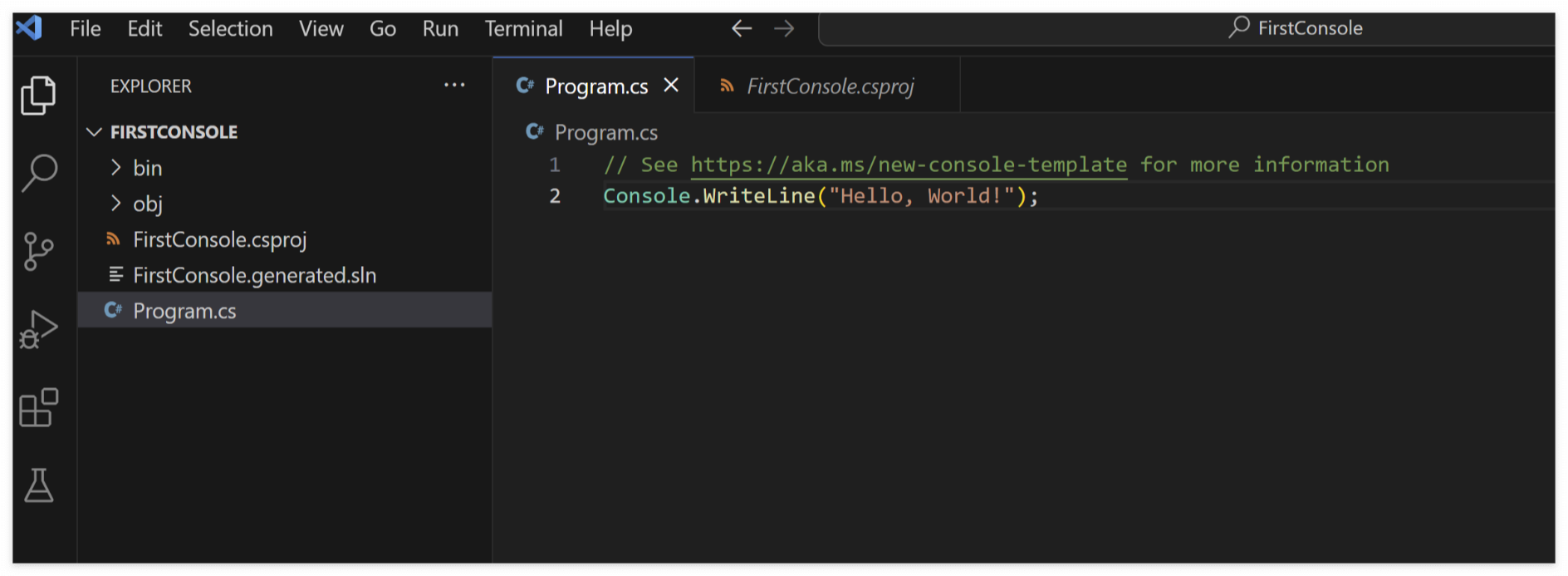Switch to the FirstConsole.csproj editor tab
This screenshot has height=576, width=1568.
pyautogui.click(x=828, y=86)
